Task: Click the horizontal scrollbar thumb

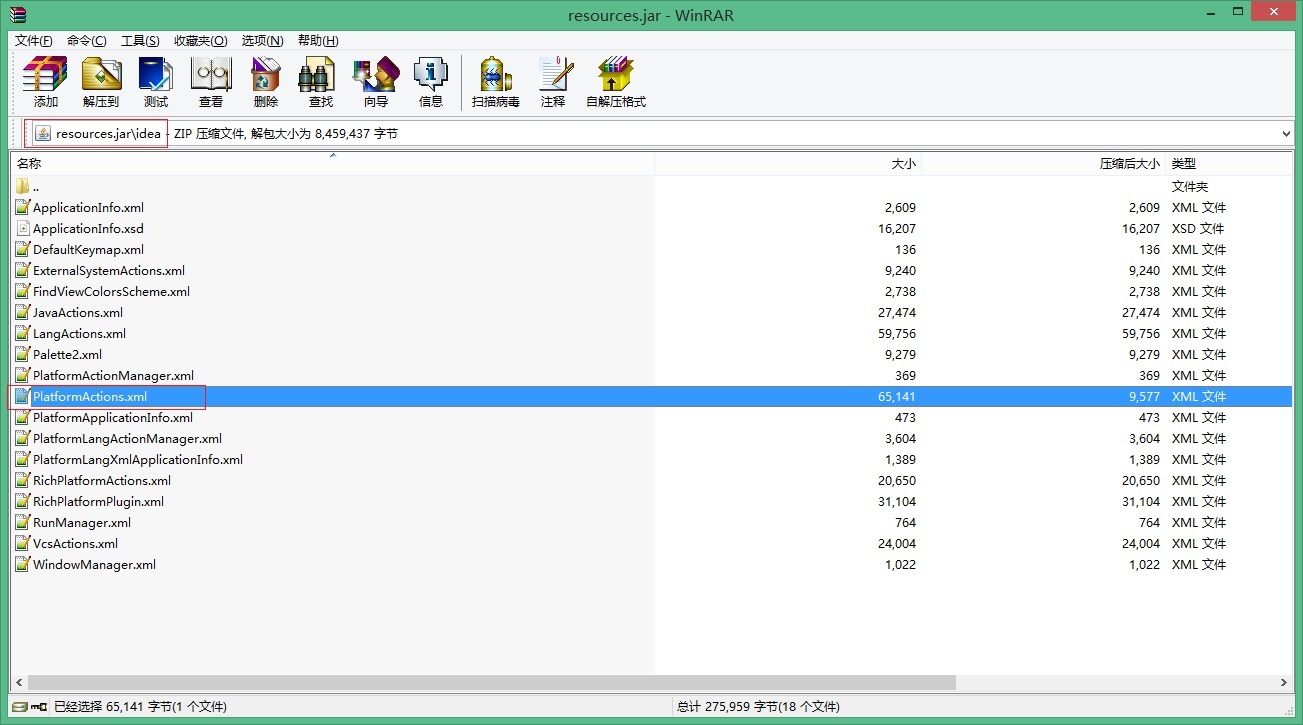Action: [490, 683]
